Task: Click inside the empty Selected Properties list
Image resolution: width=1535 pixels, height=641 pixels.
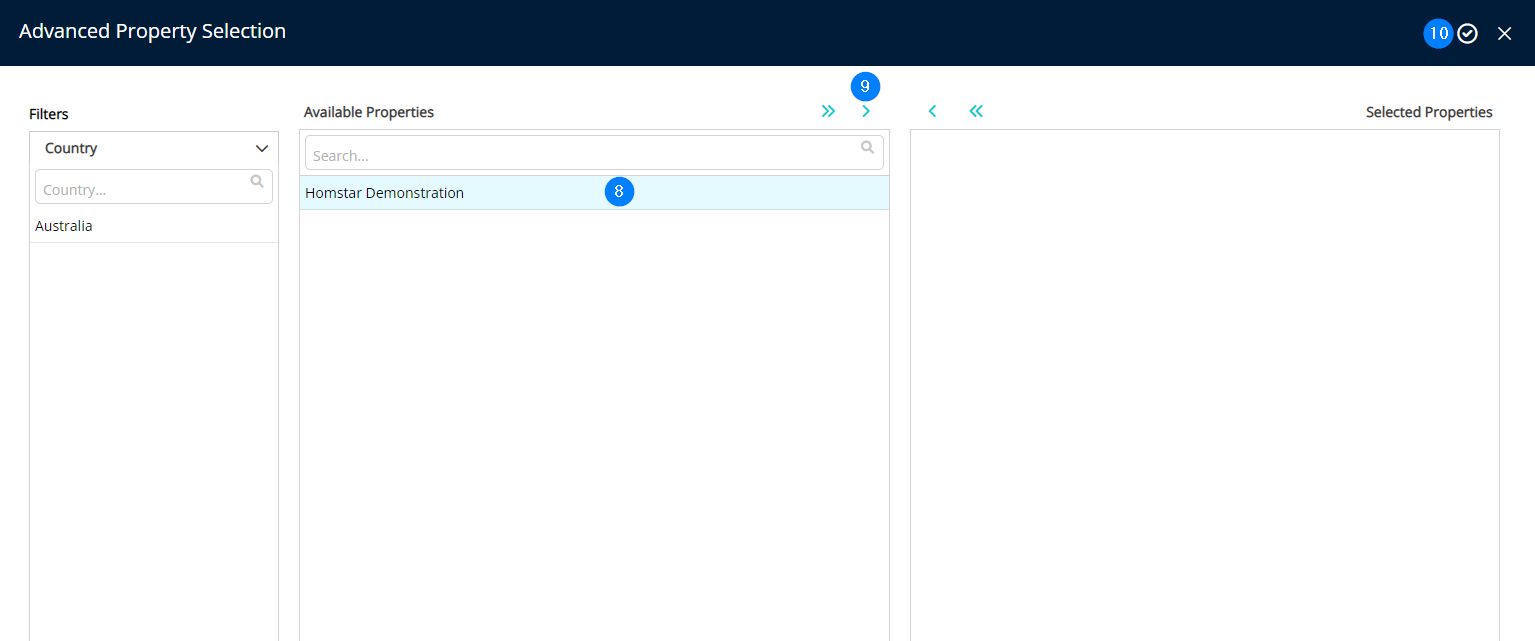Action: 1204,380
